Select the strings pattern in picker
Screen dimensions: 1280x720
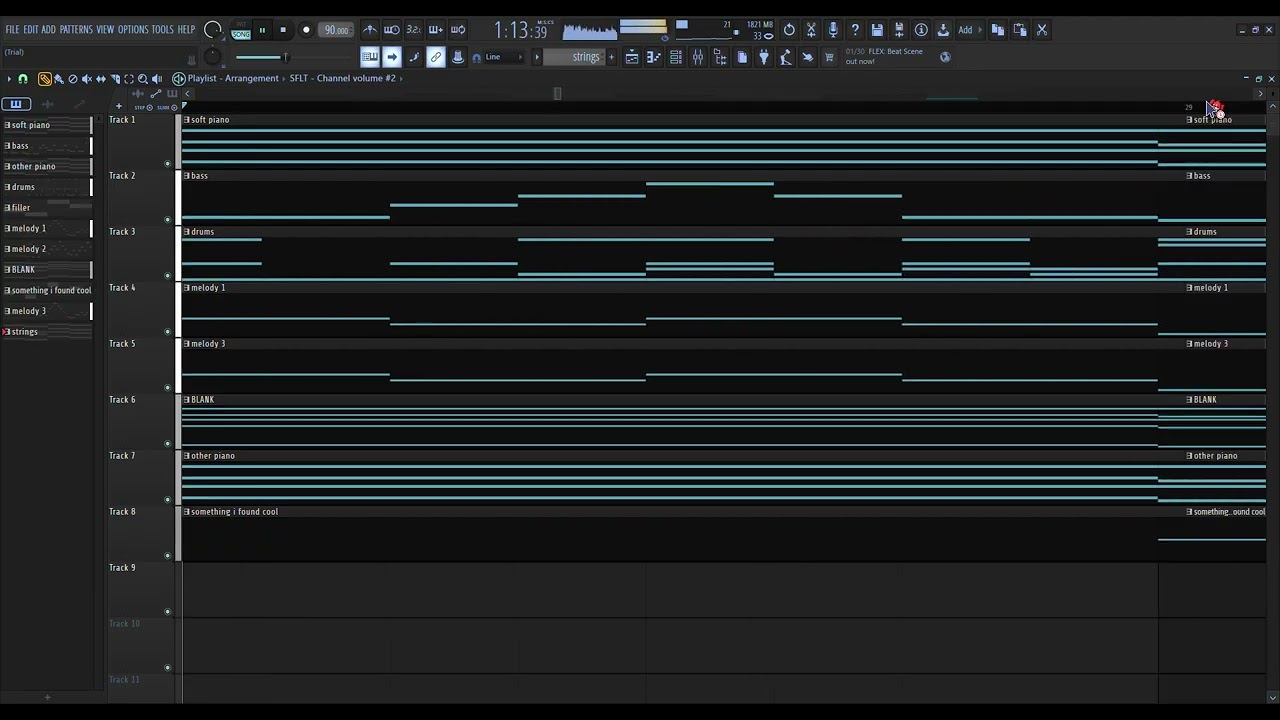pos(47,332)
